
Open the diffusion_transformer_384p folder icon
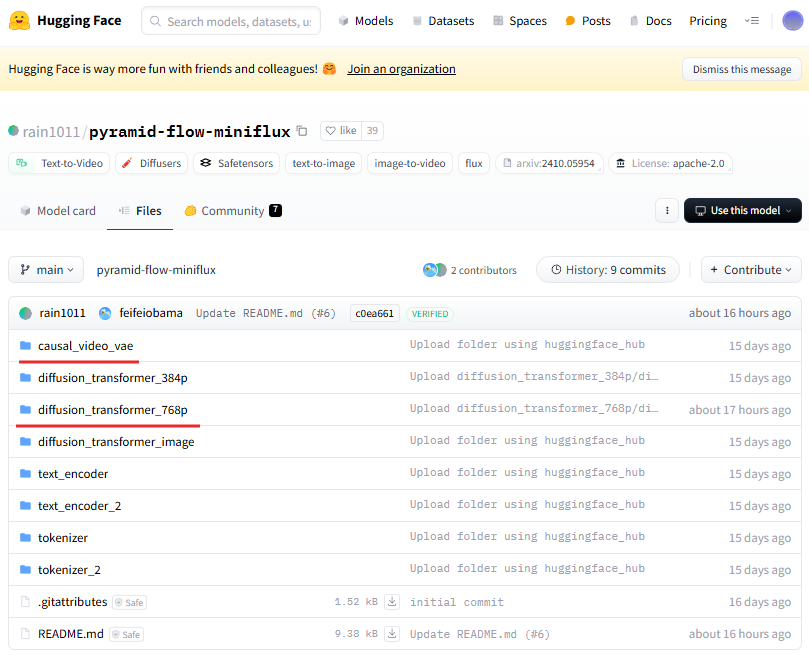click(x=25, y=377)
